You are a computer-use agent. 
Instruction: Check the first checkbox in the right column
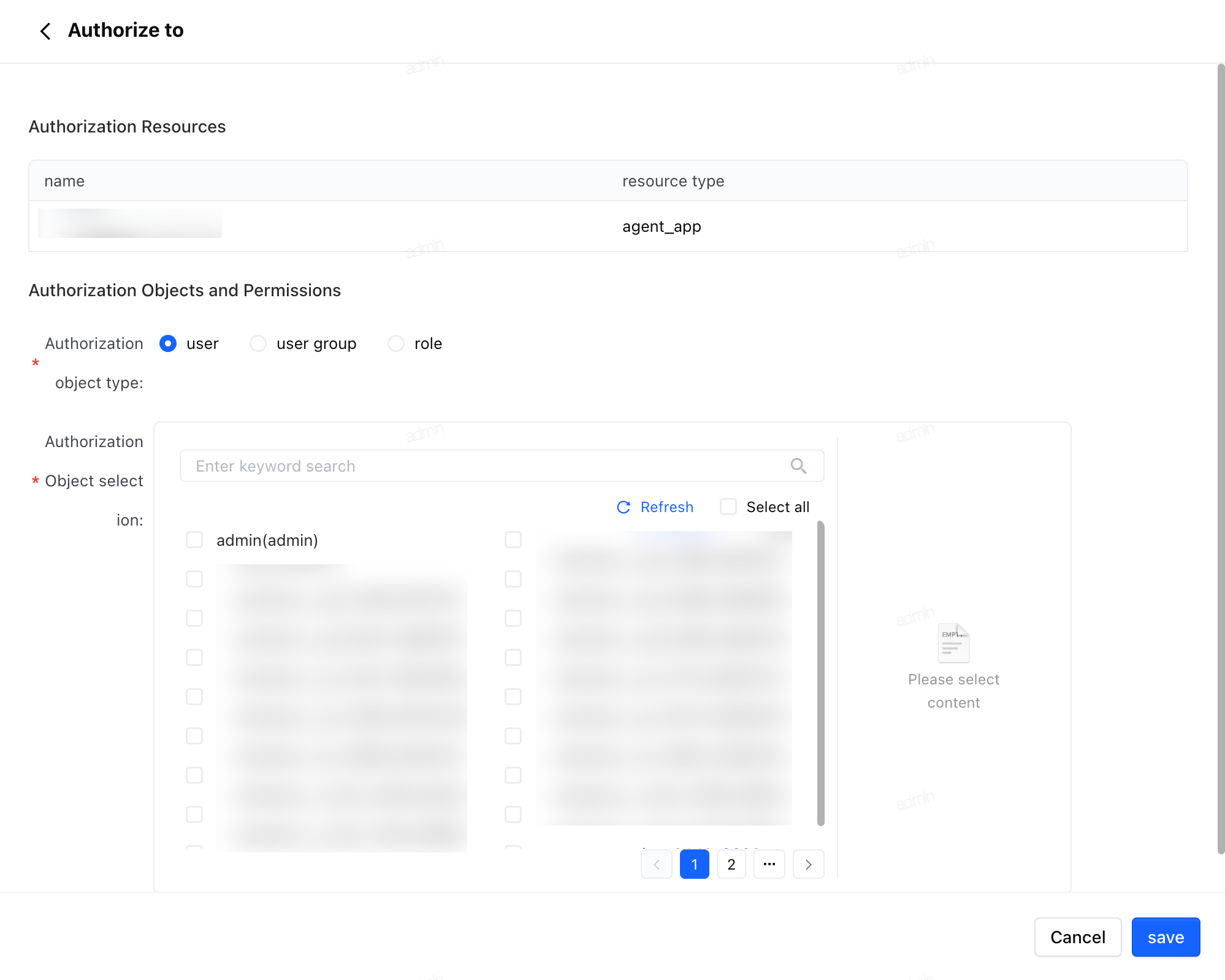[x=513, y=540]
